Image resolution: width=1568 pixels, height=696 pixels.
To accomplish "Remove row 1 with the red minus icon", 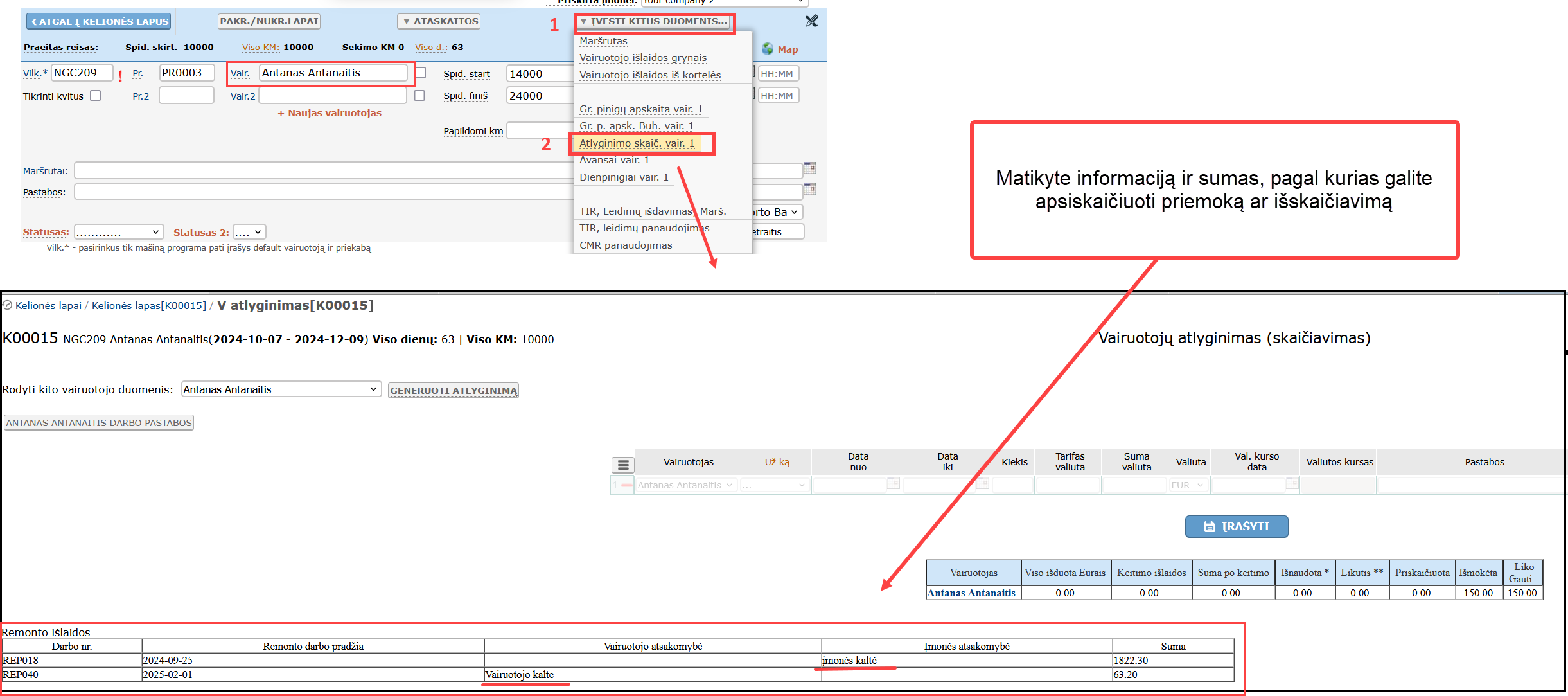I will (627, 485).
